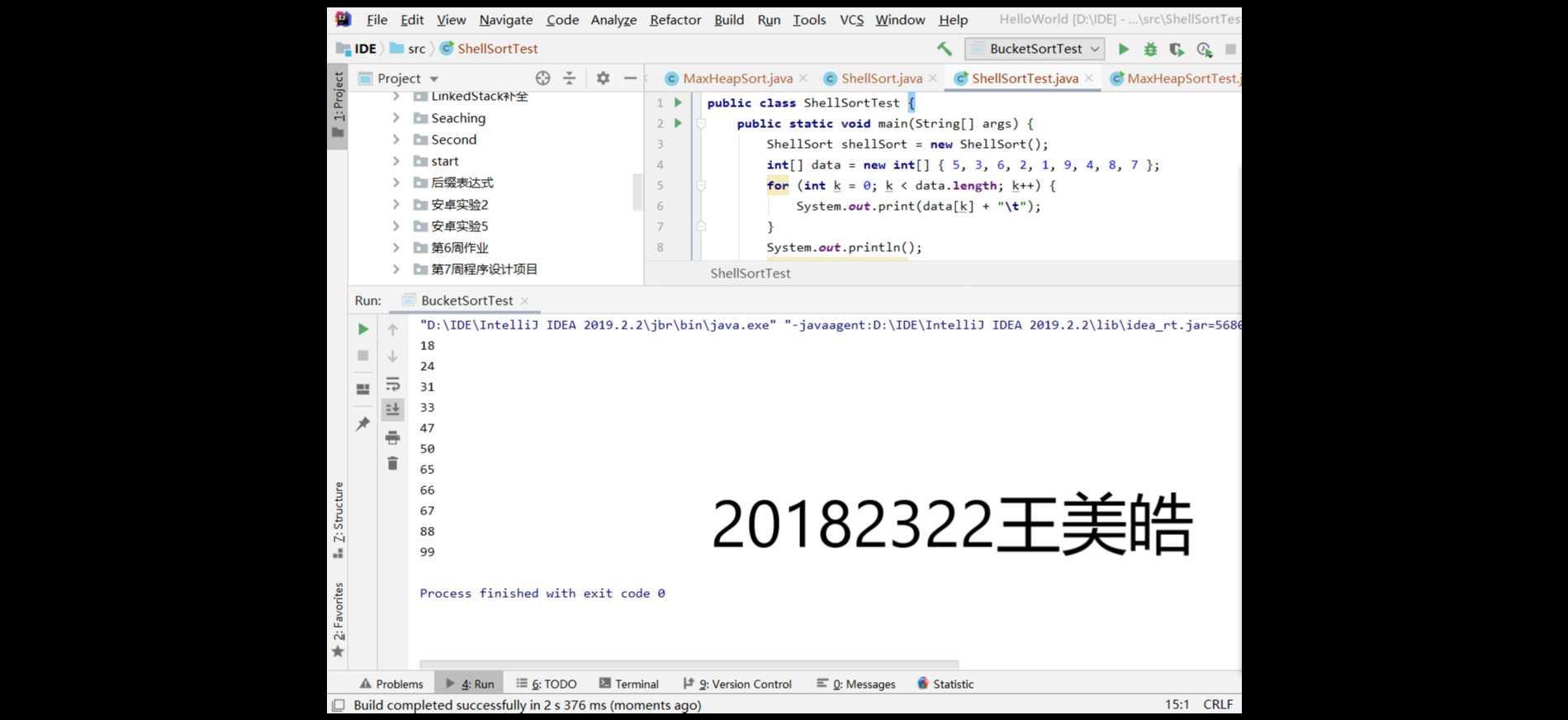Close the BucketSortTest run tab
Screen dimensions: 1568x720
pyautogui.click(x=525, y=301)
